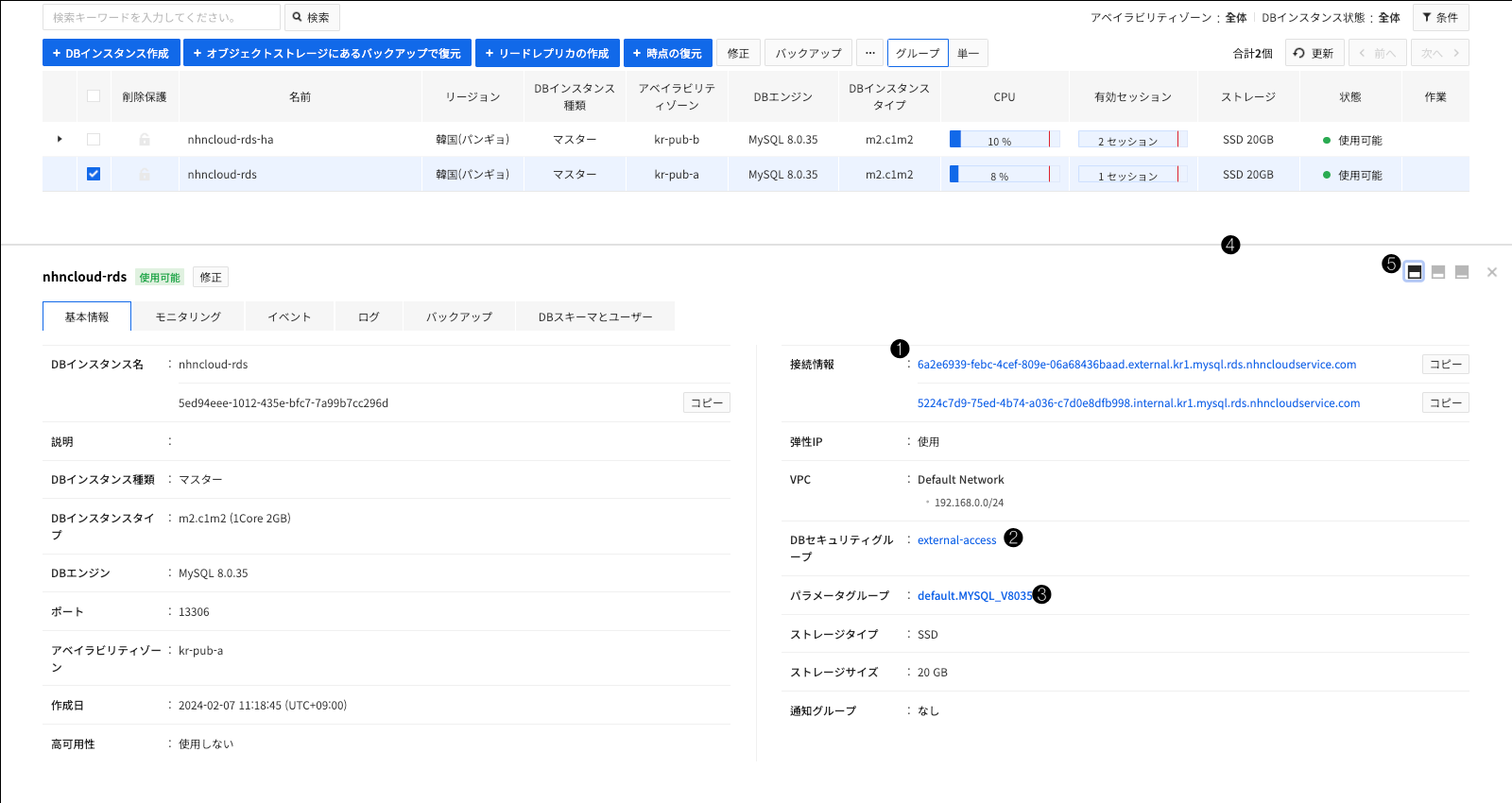Viewport: 1512px width, 803px height.
Task: Click the 名前 column header
Action: (x=301, y=96)
